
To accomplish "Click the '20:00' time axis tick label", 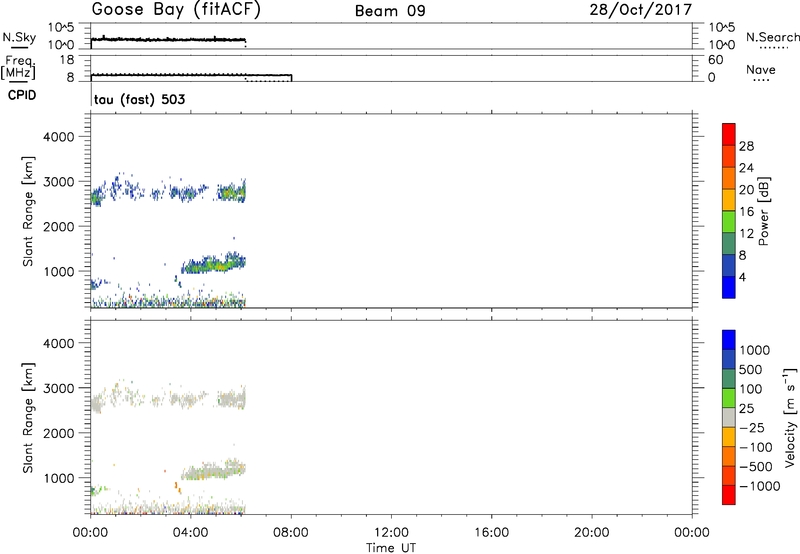I will tap(592, 533).
